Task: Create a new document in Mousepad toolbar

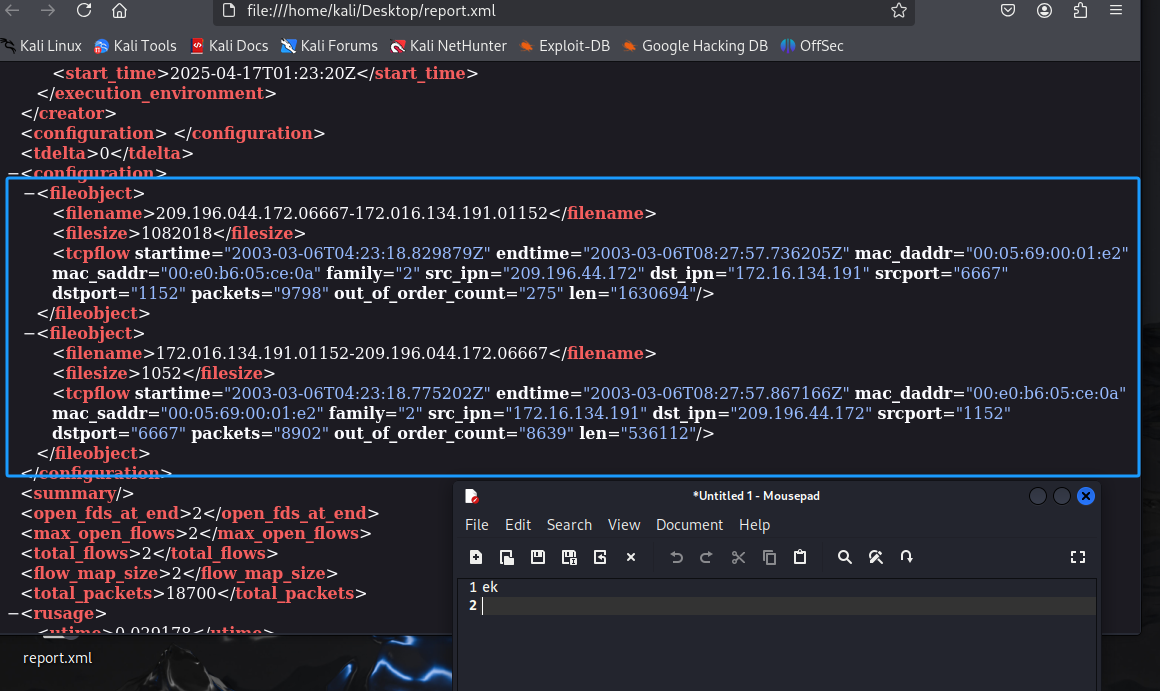Action: (x=476, y=557)
